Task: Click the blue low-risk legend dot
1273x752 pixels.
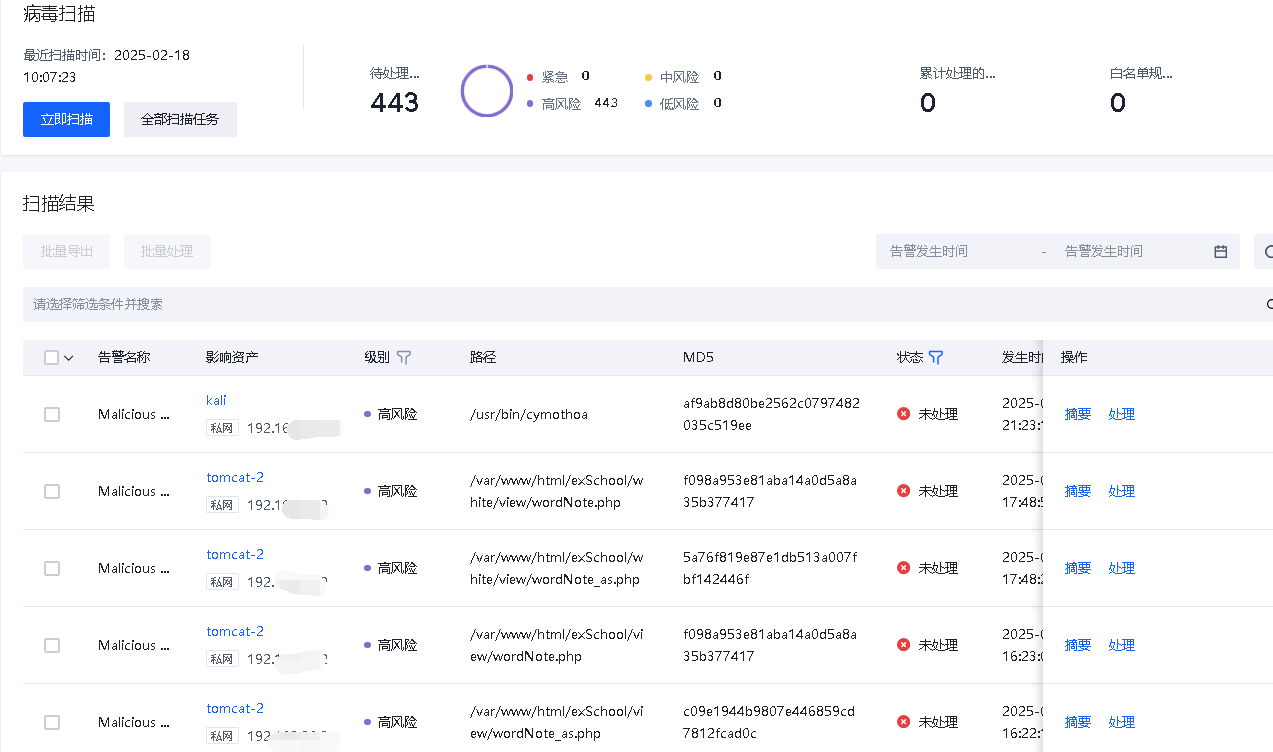Action: point(648,104)
